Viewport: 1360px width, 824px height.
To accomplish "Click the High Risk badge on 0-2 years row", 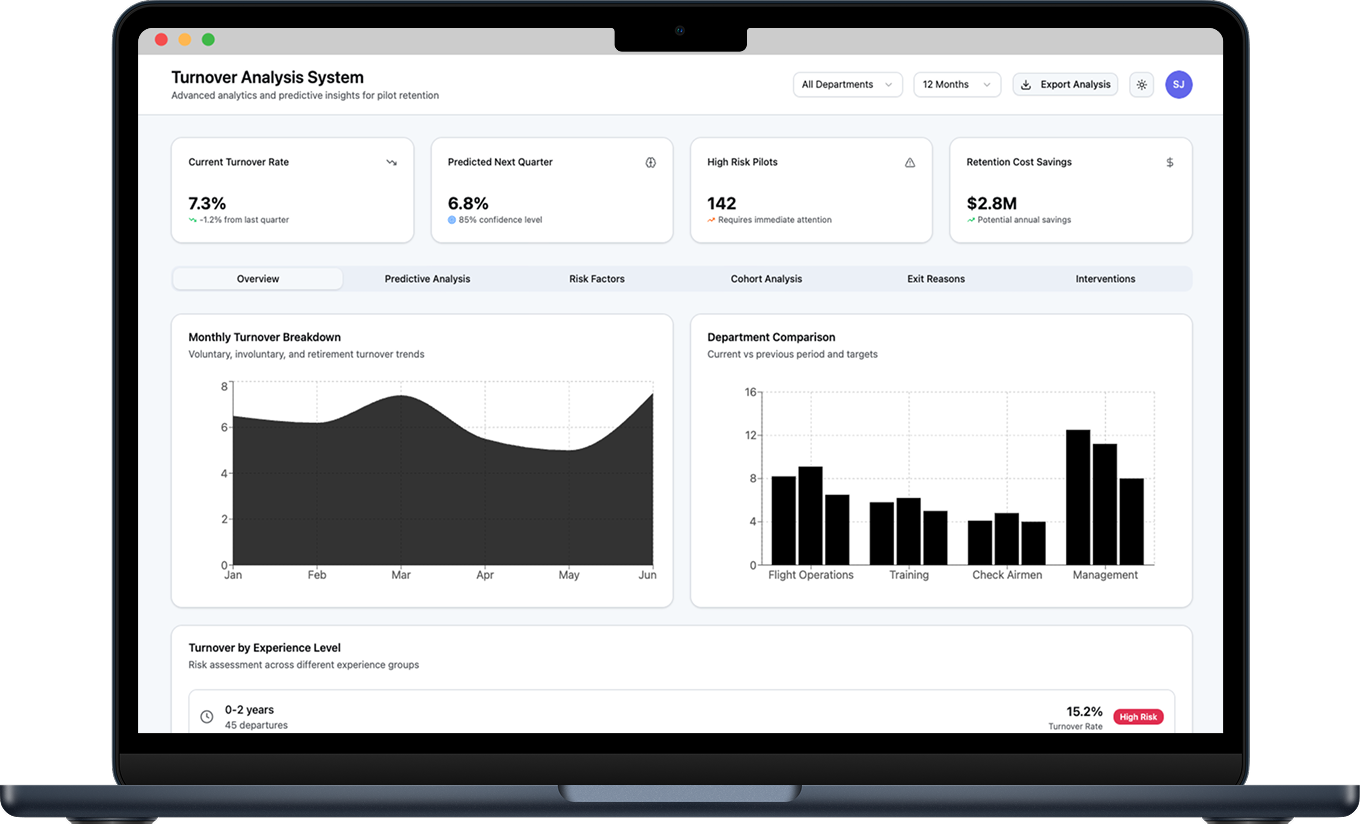I will pos(1138,716).
